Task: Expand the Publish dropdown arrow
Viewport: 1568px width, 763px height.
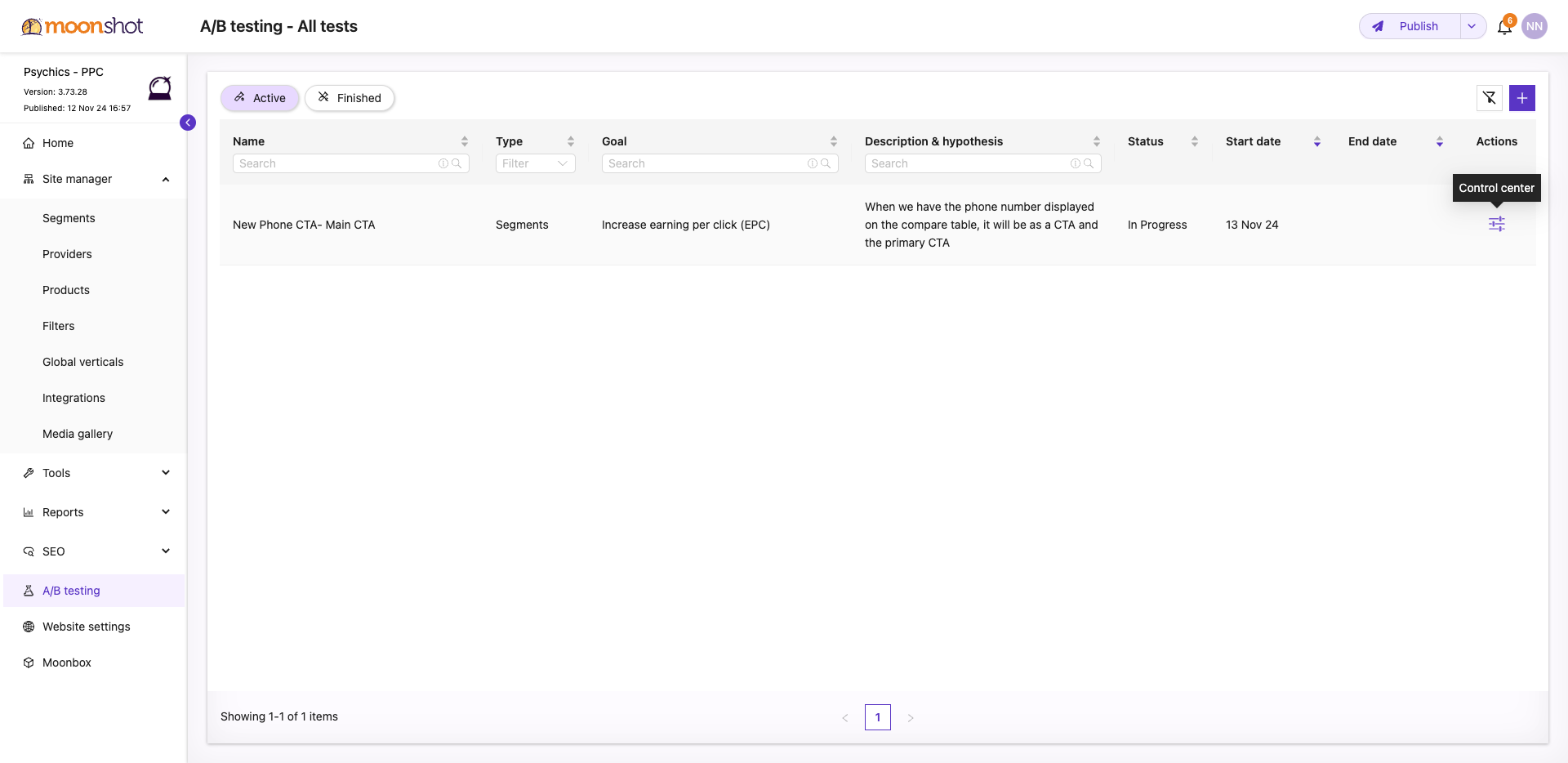Action: 1472,26
